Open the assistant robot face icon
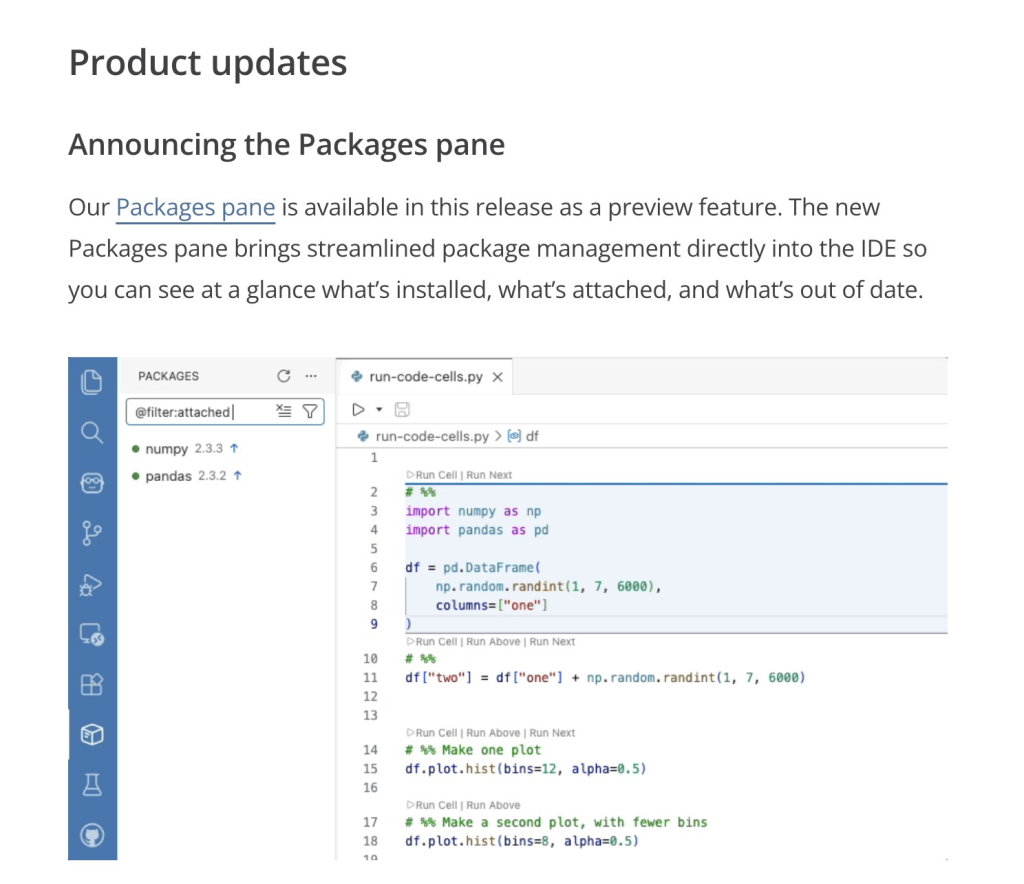Viewport: 1024px width, 884px height. tap(91, 483)
